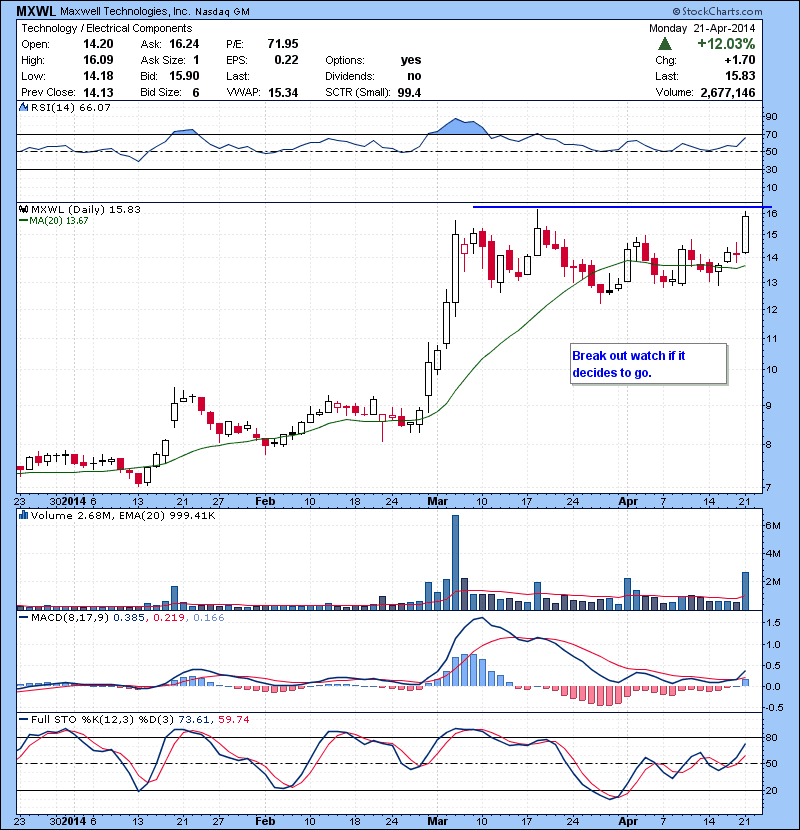800x830 pixels.
Task: Click the Bid price 15.90
Action: [184, 76]
